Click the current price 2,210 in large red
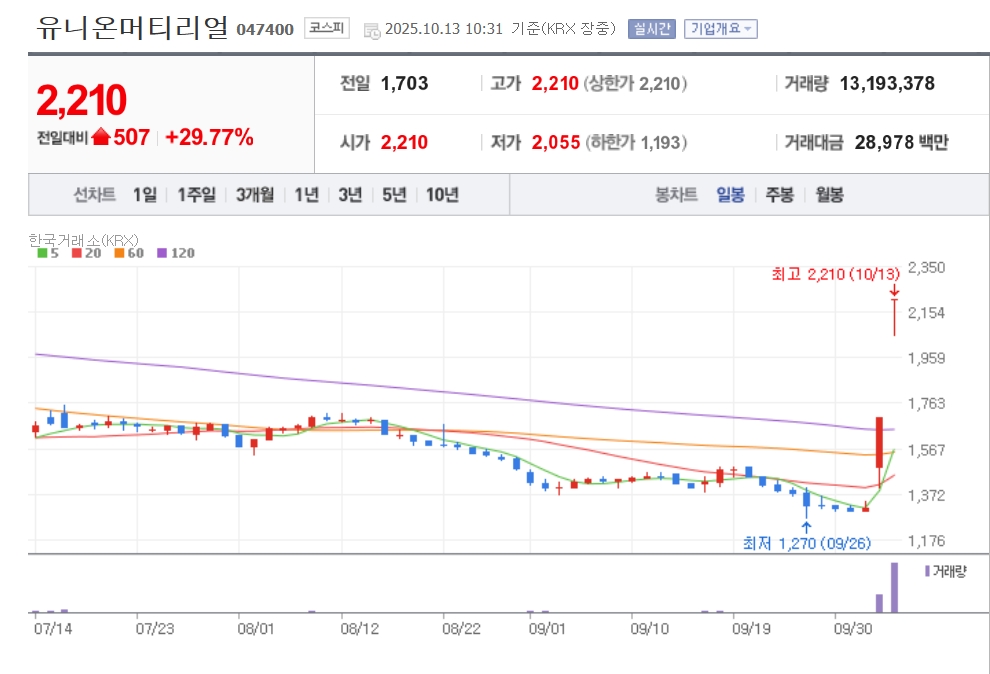 [x=81, y=100]
